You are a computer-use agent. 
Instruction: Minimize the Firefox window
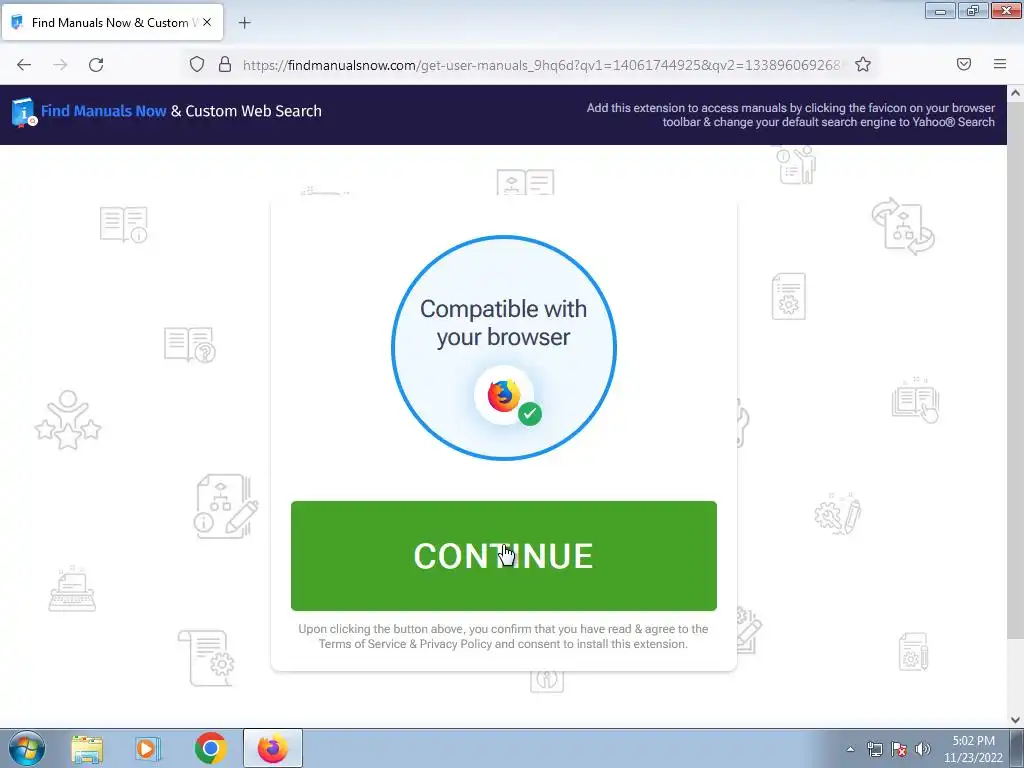pyautogui.click(x=940, y=10)
